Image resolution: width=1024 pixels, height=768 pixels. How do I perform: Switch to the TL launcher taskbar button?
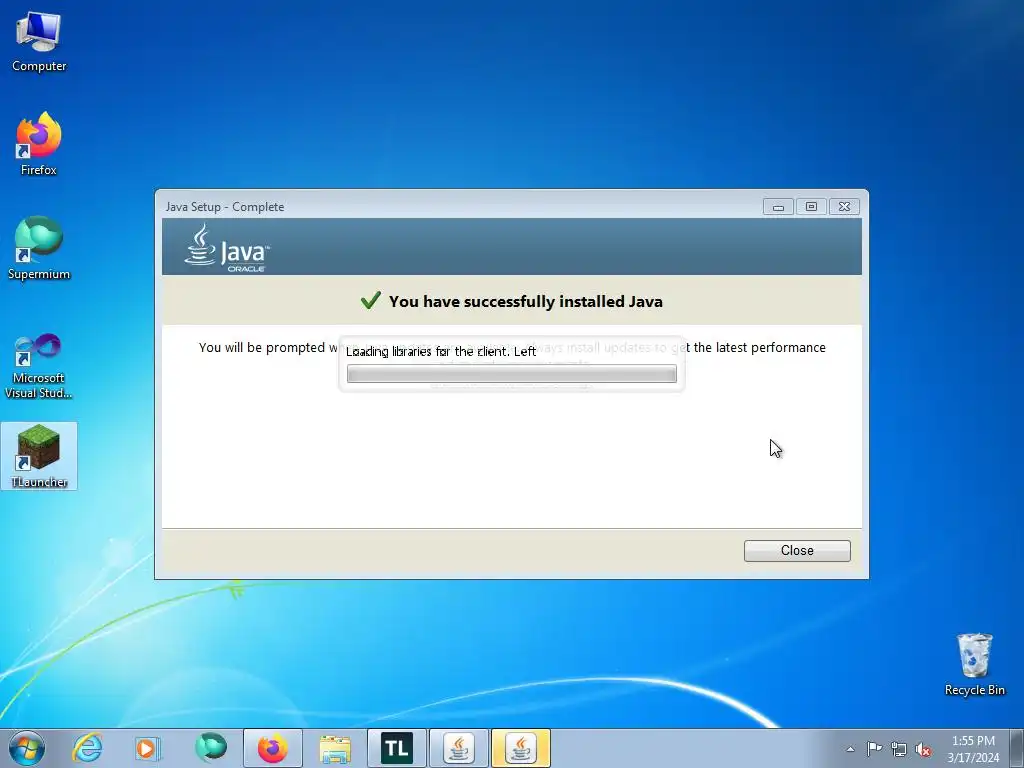click(x=397, y=748)
